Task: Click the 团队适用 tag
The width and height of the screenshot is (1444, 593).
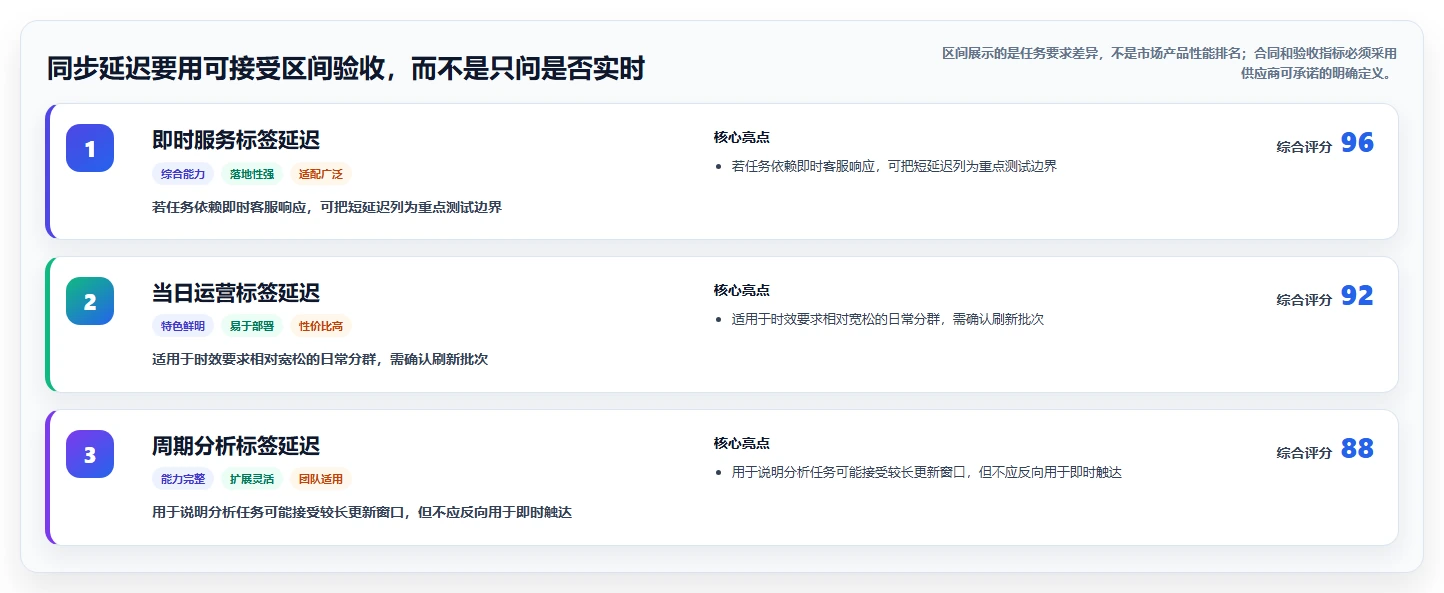Action: click(x=321, y=479)
